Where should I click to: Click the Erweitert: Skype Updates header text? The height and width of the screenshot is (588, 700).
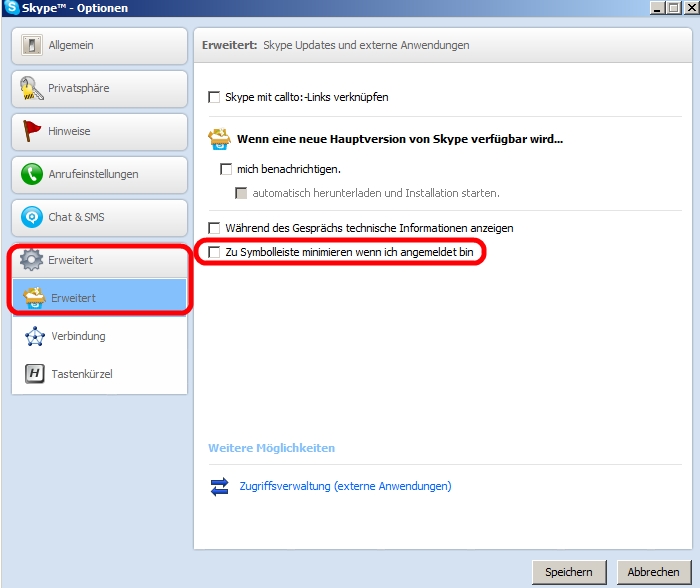point(335,45)
